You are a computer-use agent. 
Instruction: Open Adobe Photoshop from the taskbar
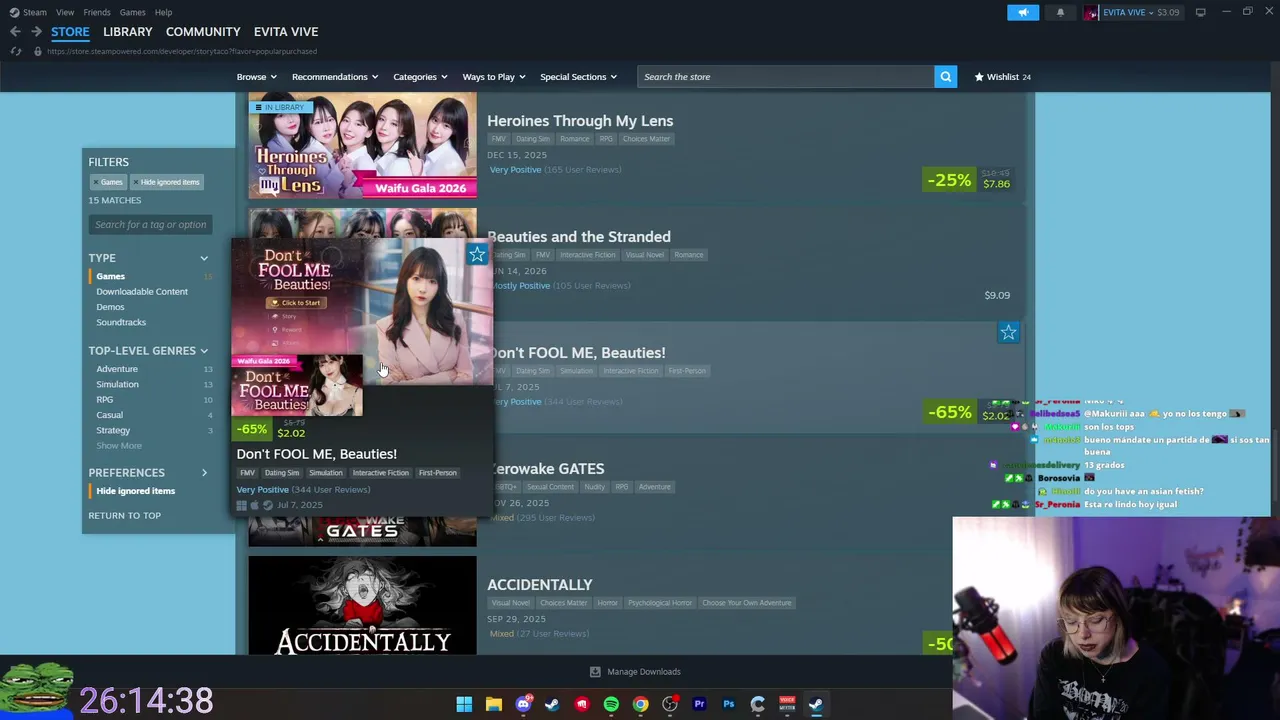coord(728,704)
